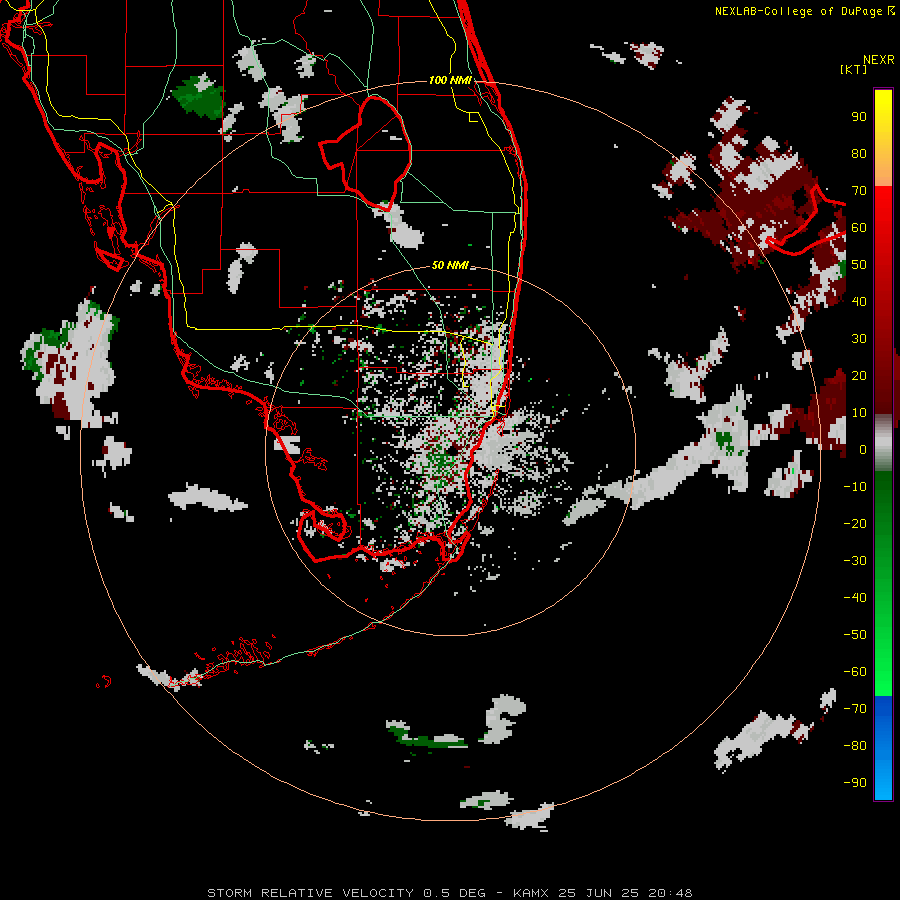The width and height of the screenshot is (900, 900).
Task: Click the 0 value on the velocity scale
Action: (863, 449)
